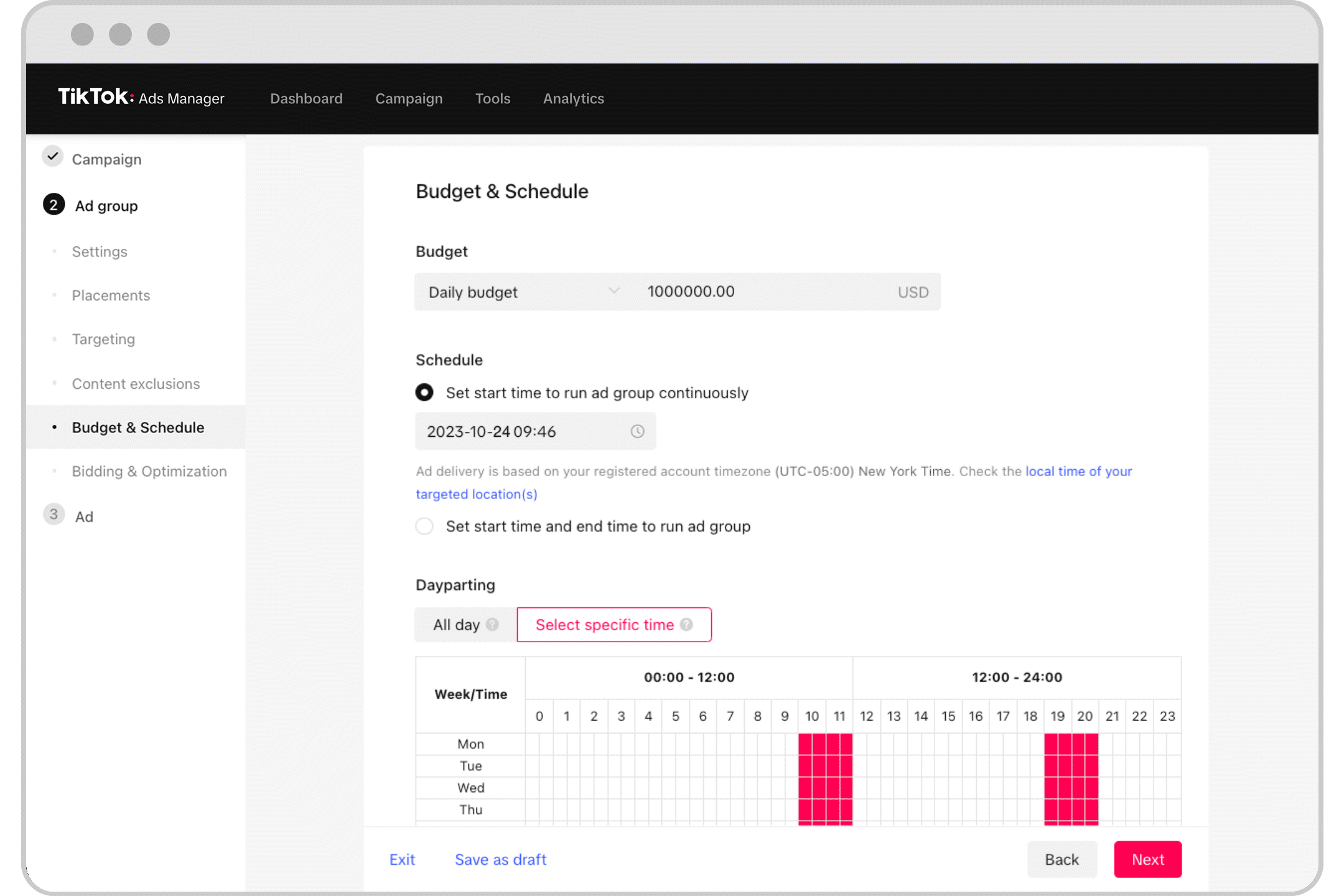The image size is (1344, 896).
Task: Open the Tools menu in top navigation
Action: (x=492, y=98)
